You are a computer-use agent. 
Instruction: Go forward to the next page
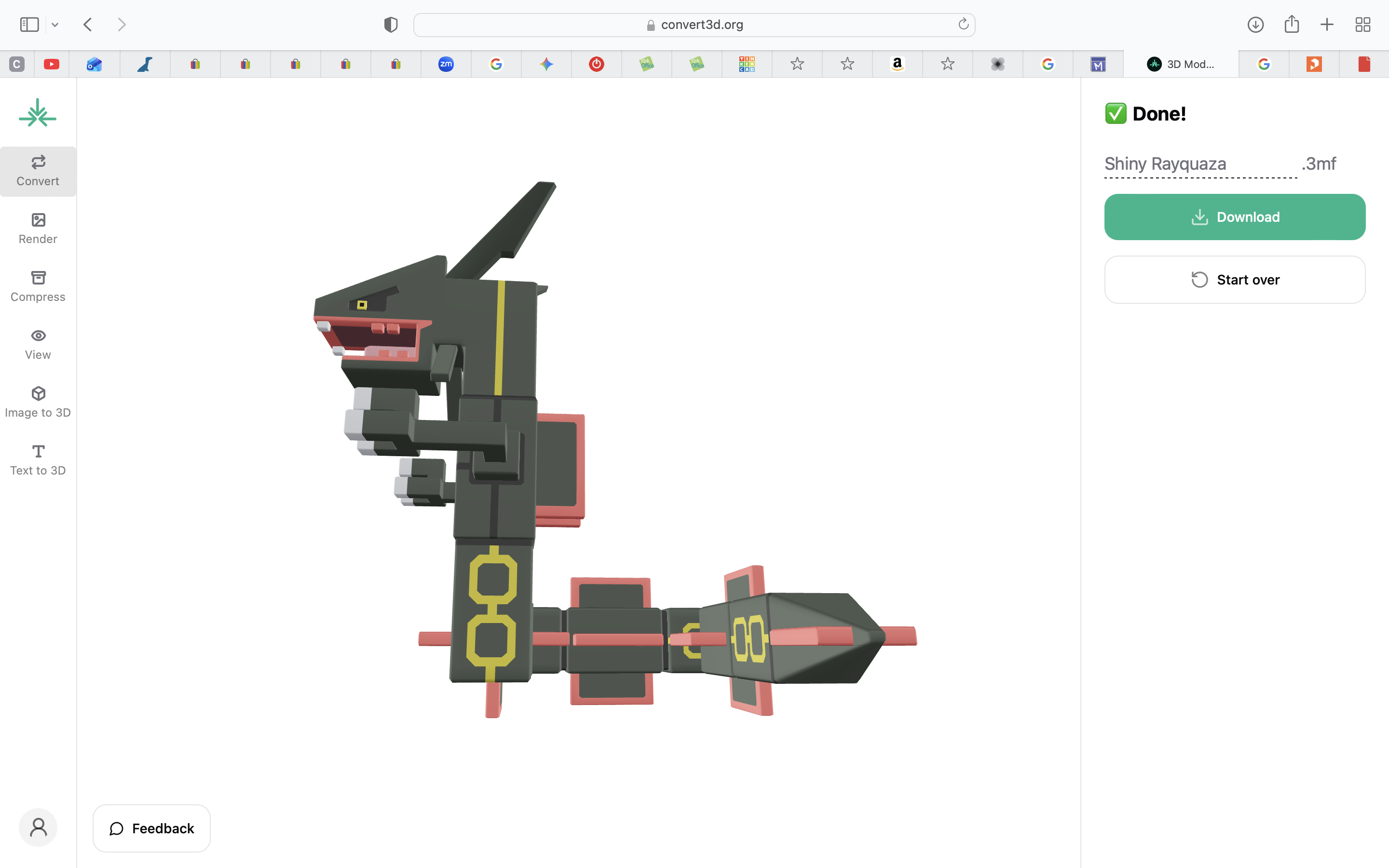(x=122, y=25)
